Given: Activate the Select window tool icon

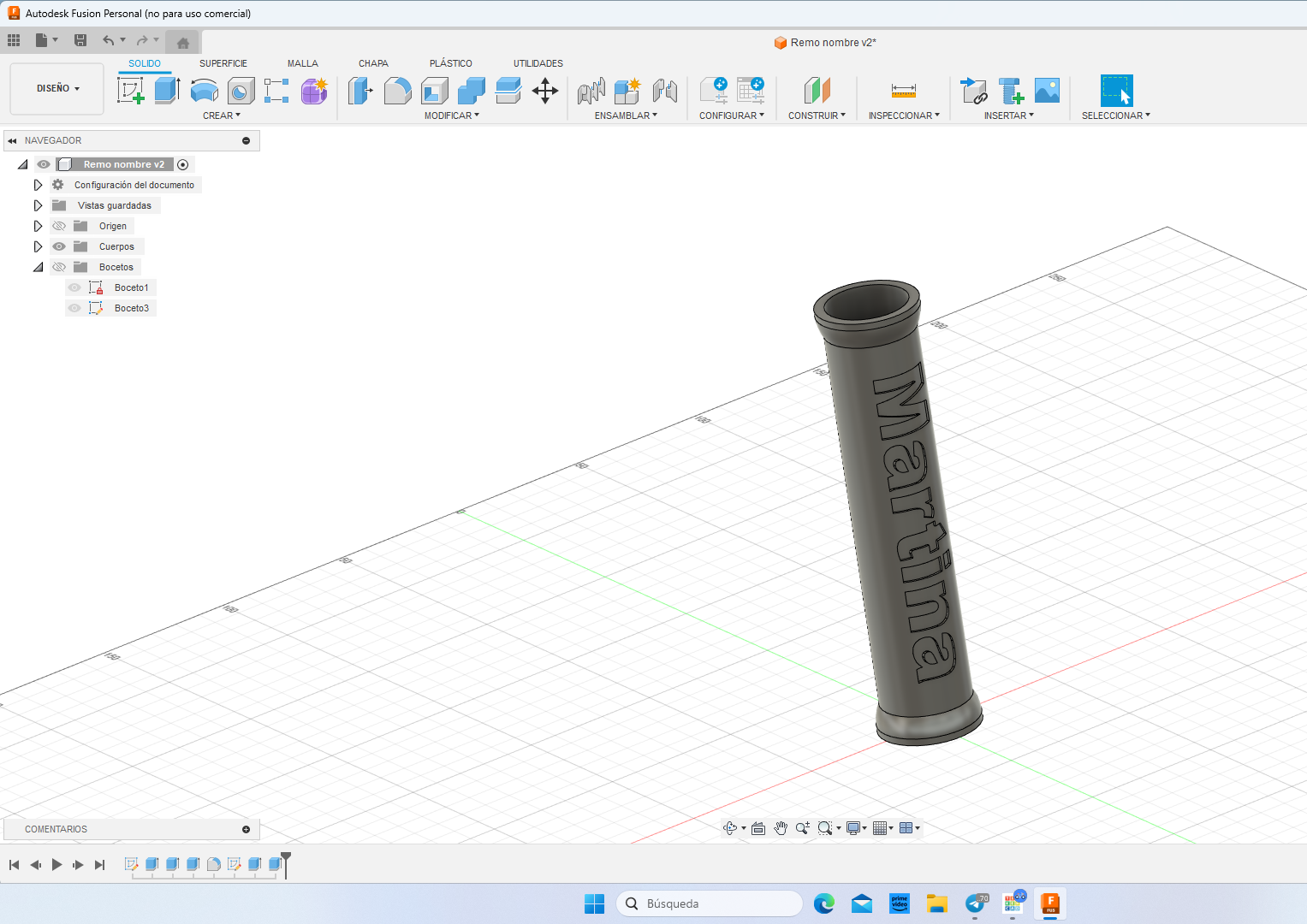Looking at the screenshot, I should point(1116,91).
